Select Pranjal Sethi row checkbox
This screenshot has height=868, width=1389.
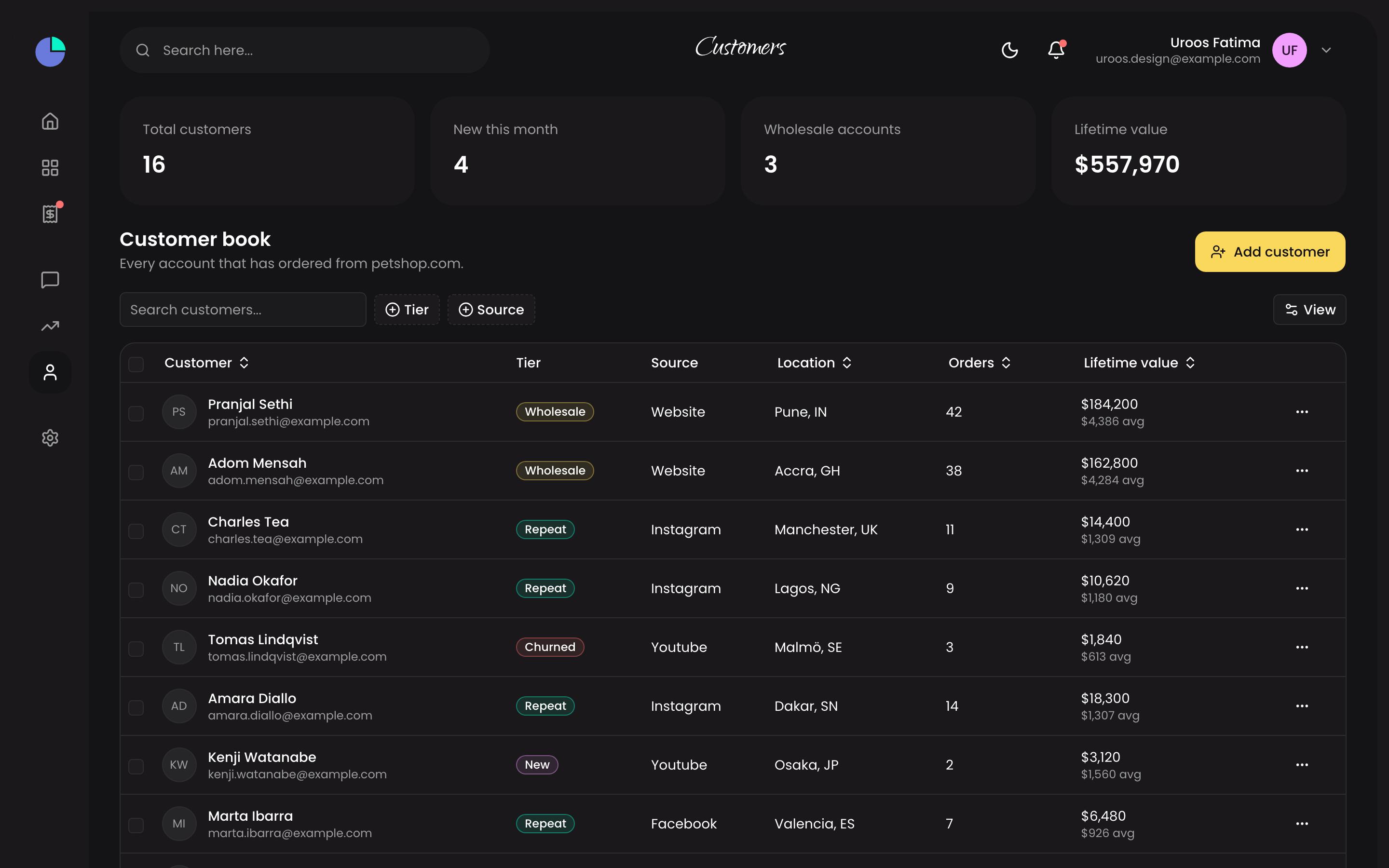point(136,413)
